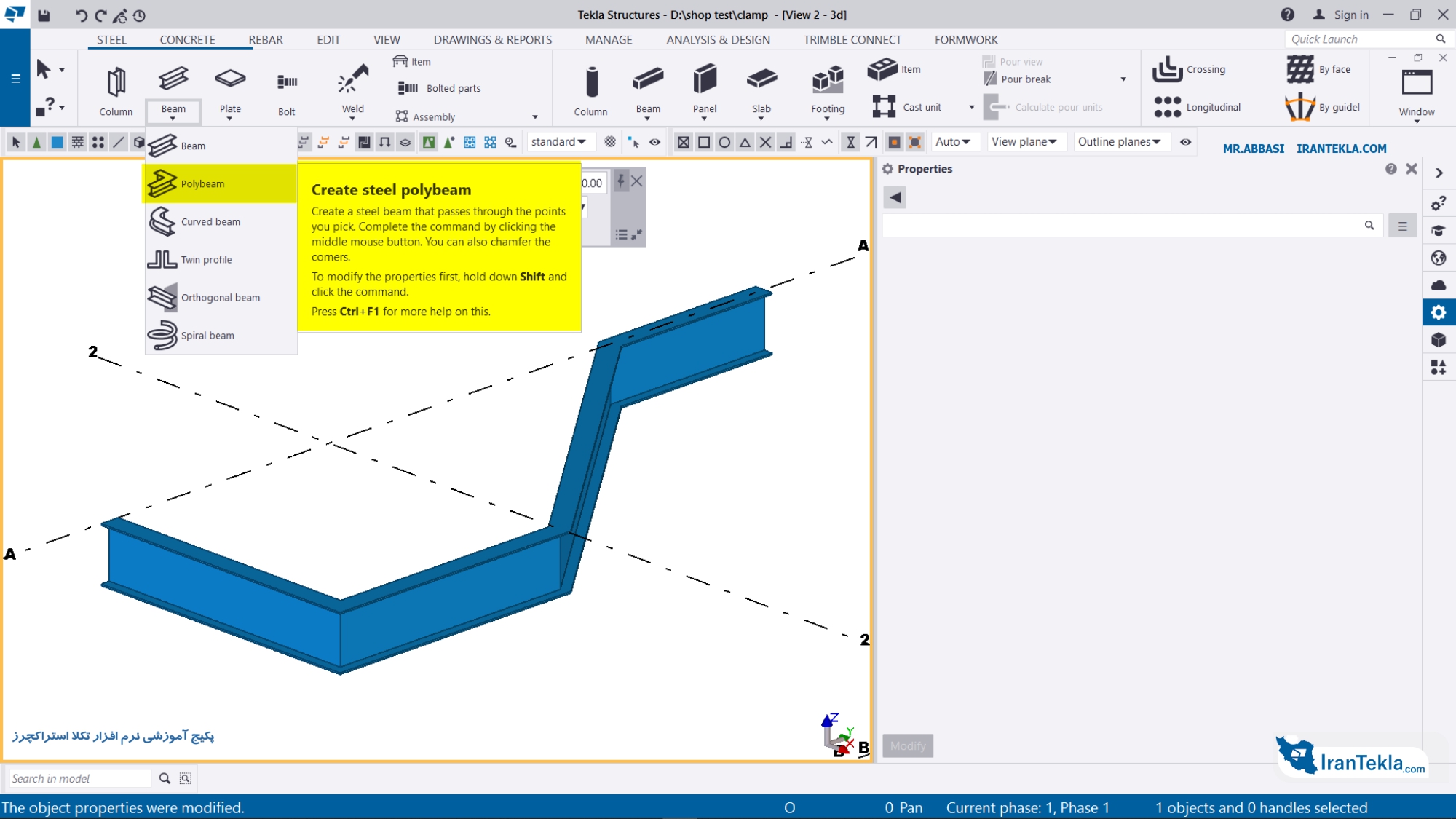Click the Redo arrow
Image resolution: width=1456 pixels, height=819 pixels.
tap(100, 15)
